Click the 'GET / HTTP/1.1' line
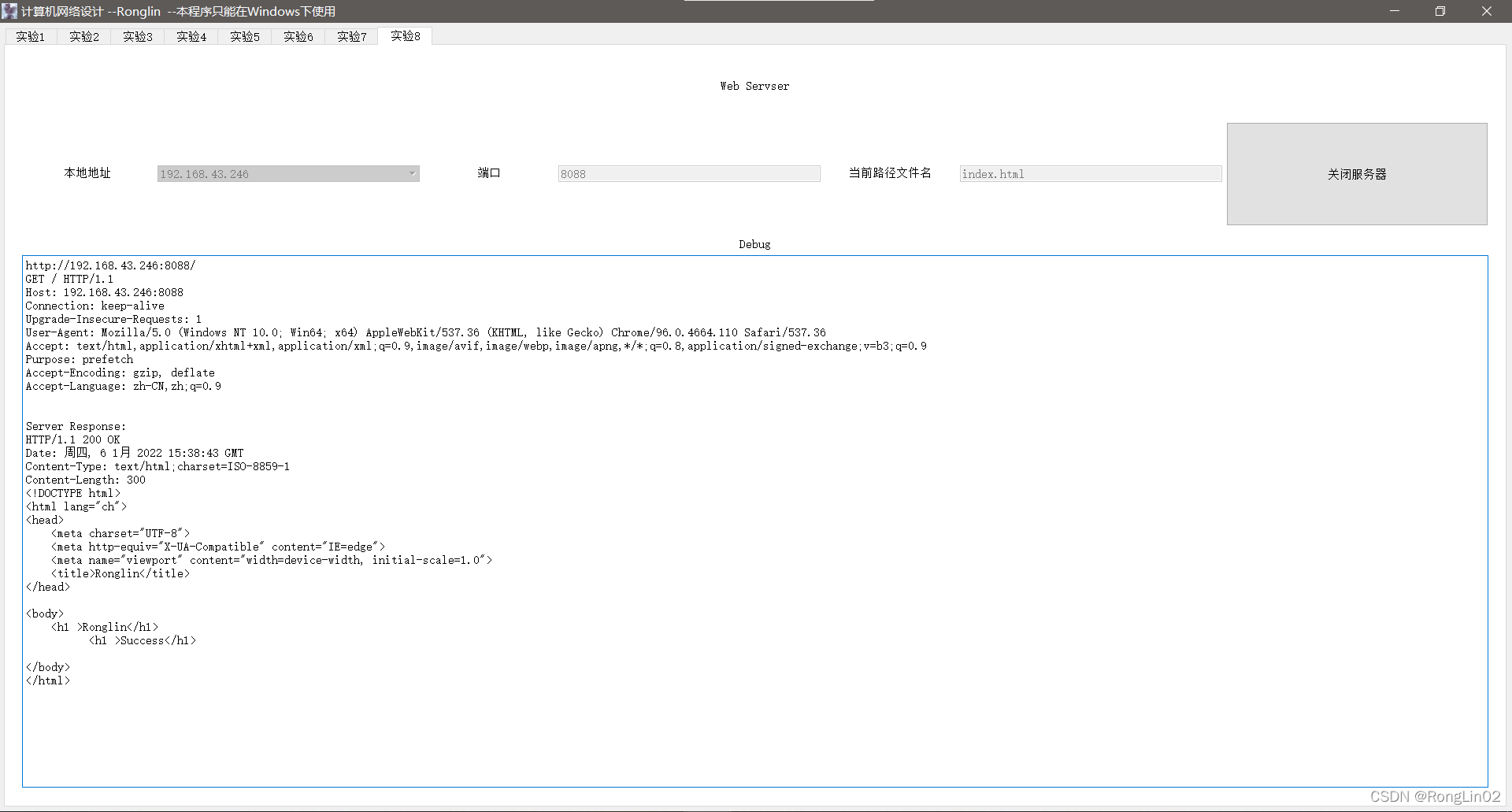The image size is (1512, 812). [x=69, y=279]
